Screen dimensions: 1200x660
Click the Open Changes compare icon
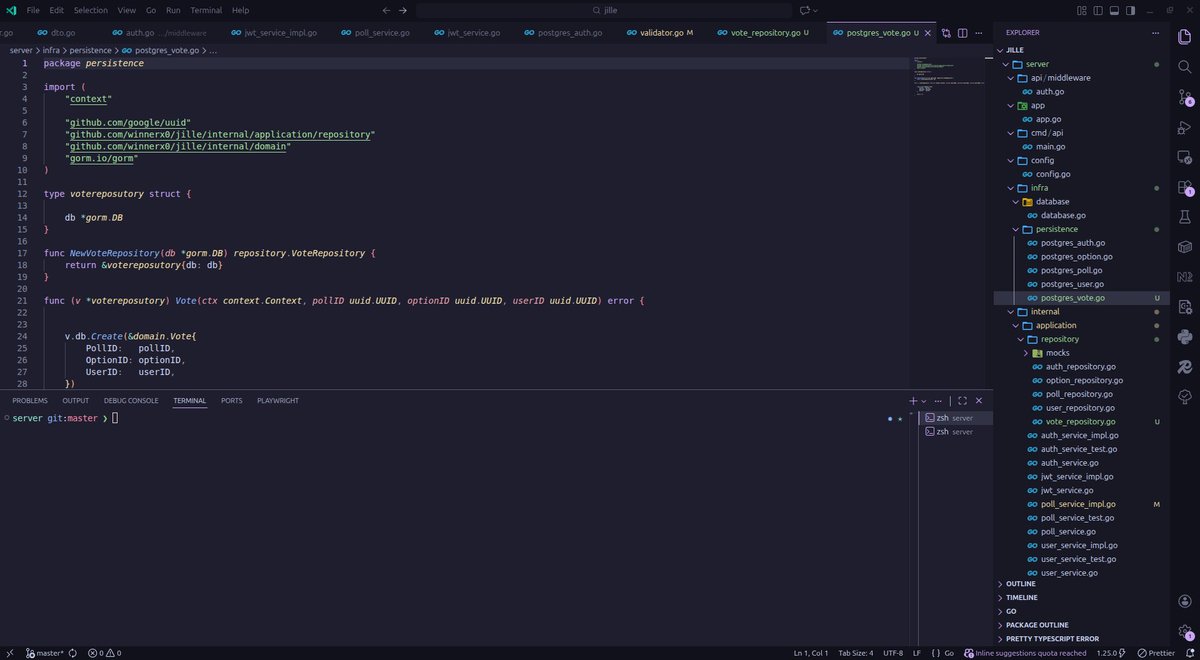pos(946,32)
